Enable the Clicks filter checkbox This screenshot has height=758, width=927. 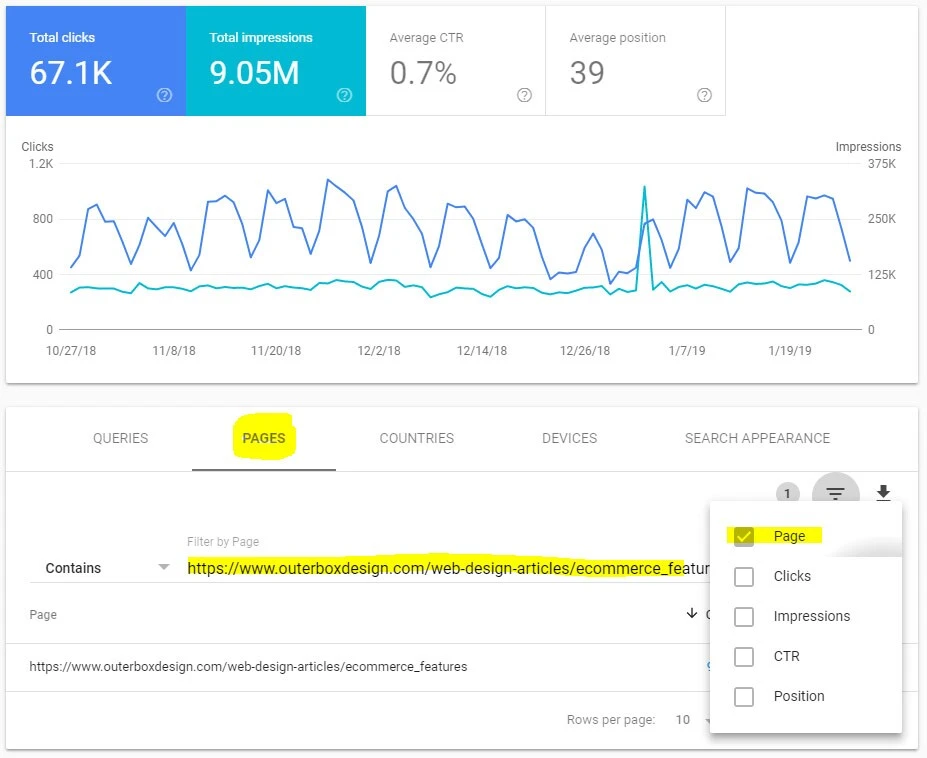coord(744,576)
